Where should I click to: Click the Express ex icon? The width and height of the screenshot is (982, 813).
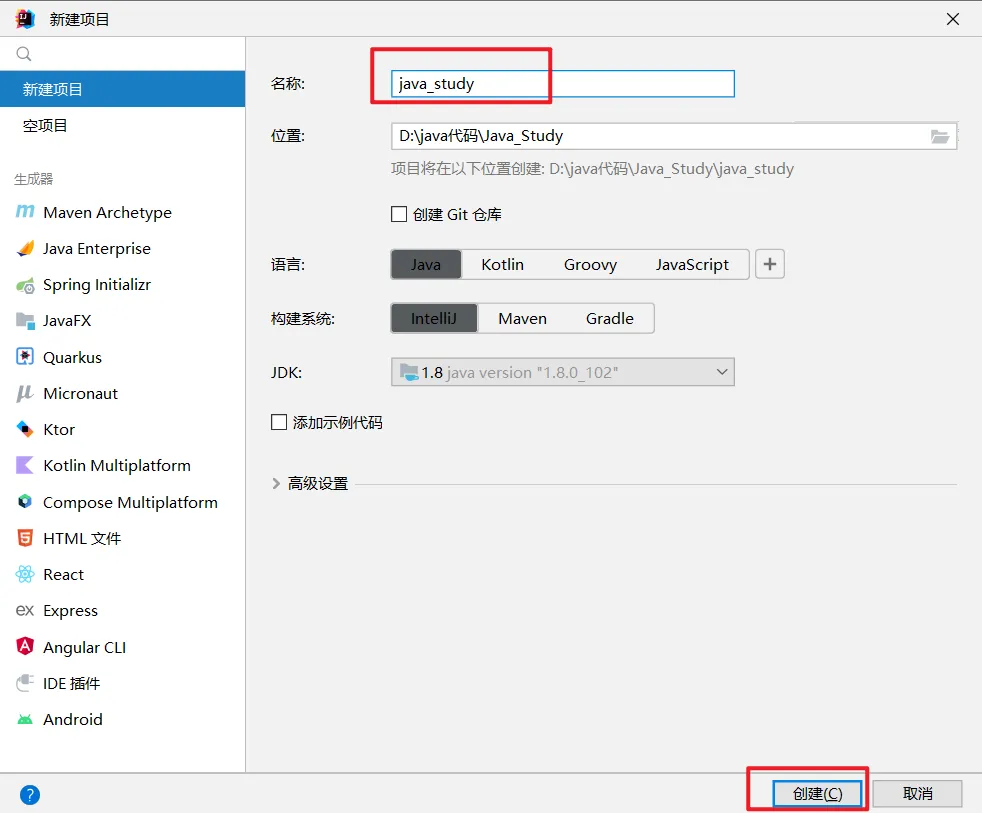(24, 610)
